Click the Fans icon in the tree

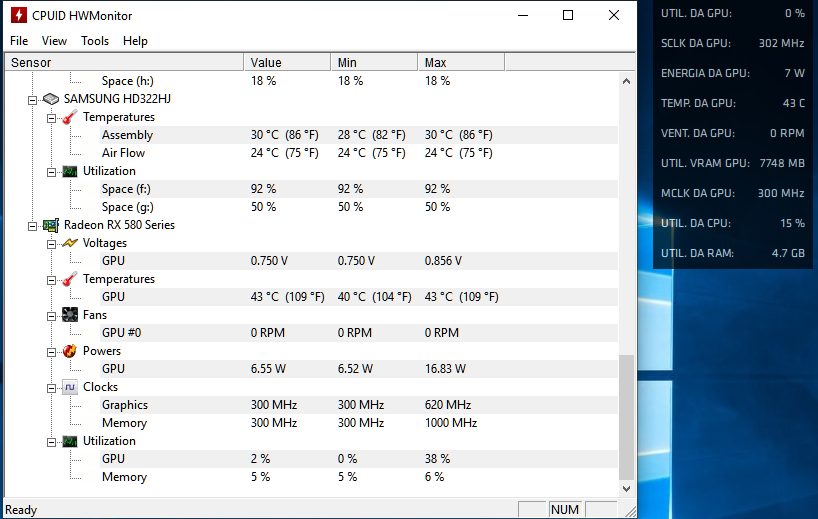(x=70, y=315)
